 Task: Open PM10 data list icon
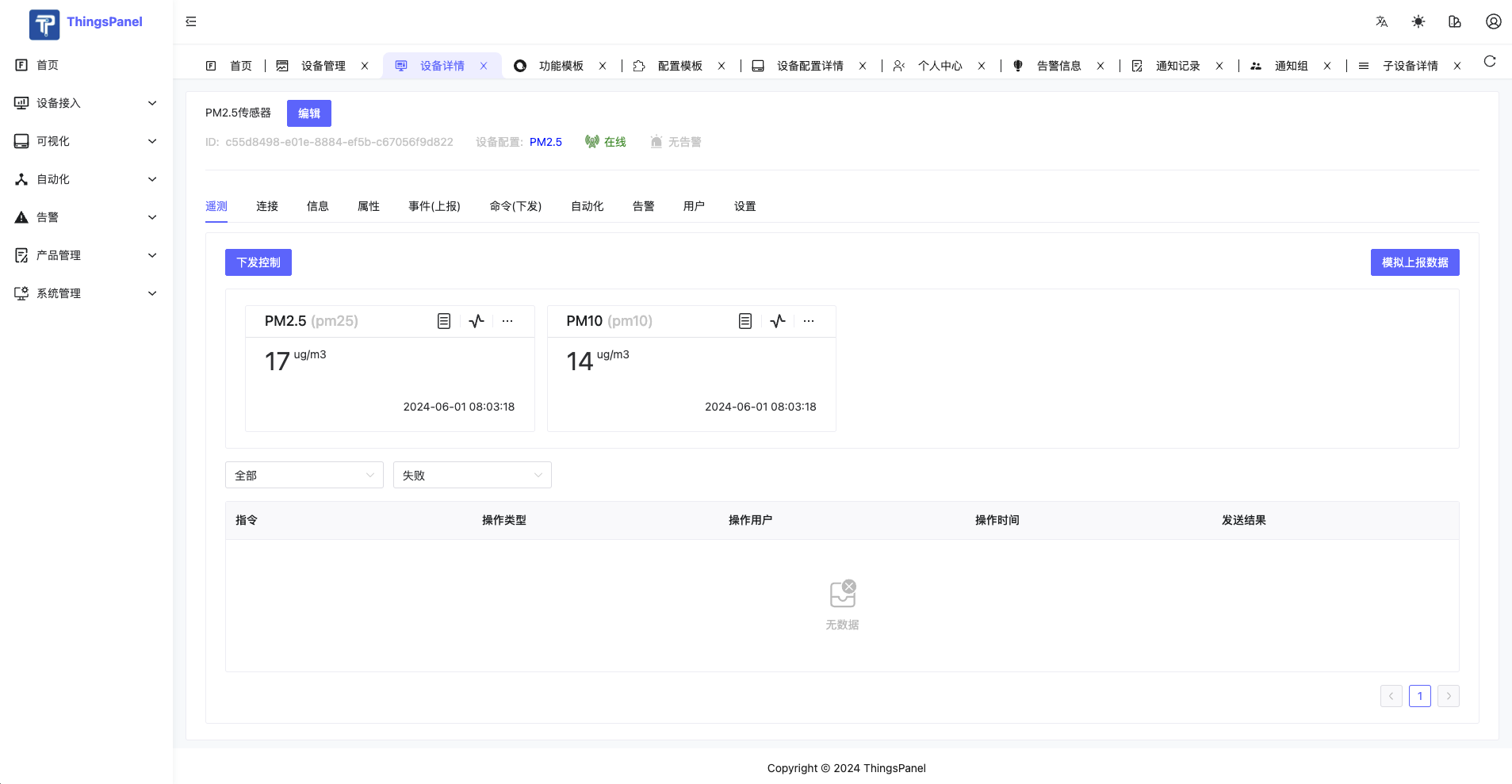pos(745,321)
